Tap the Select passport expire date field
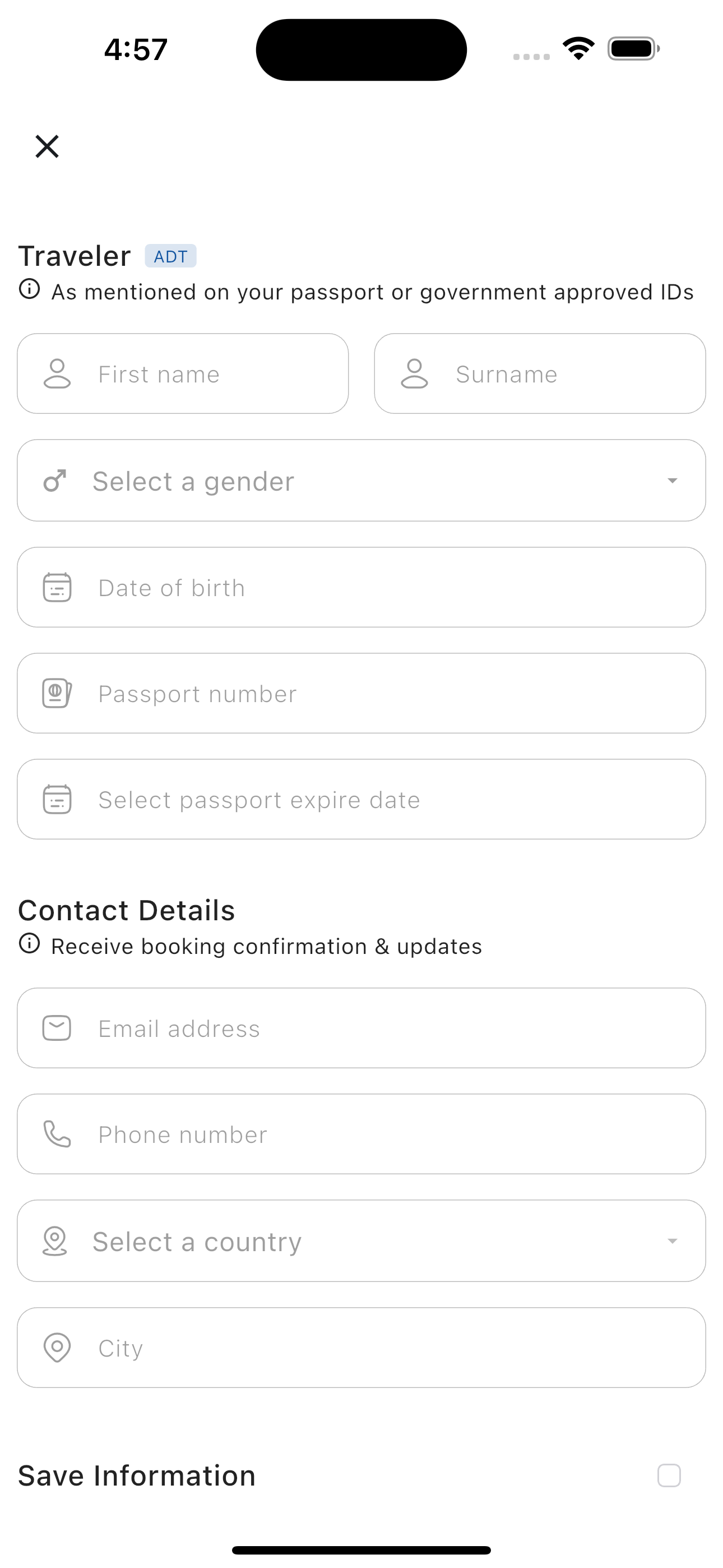The width and height of the screenshot is (723, 1568). pyautogui.click(x=361, y=799)
